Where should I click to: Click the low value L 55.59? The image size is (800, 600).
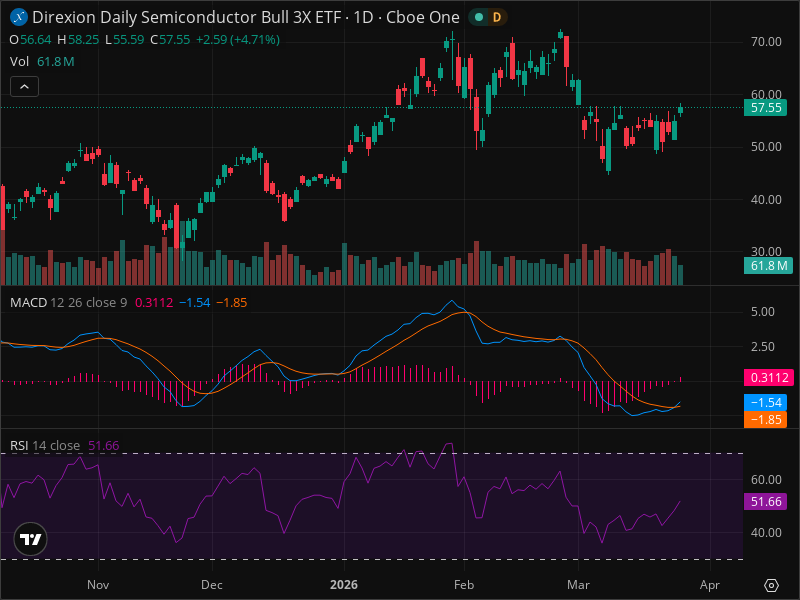125,40
